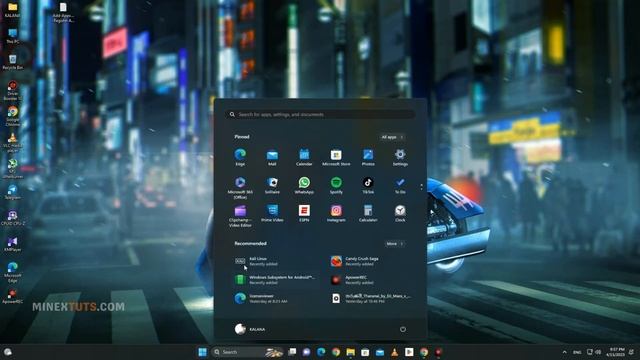
Task: Select Microsoft Edge desktop shortcut
Action: click(x=13, y=272)
